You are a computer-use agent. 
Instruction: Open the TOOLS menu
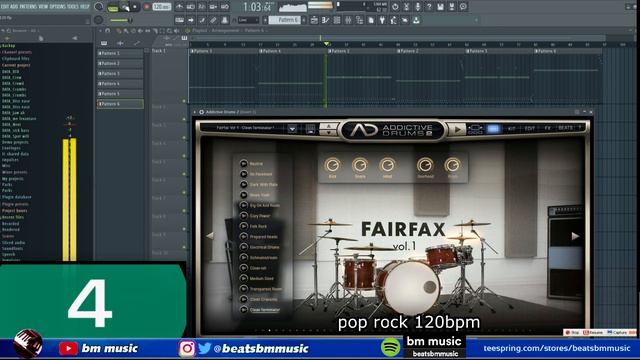(73, 7)
